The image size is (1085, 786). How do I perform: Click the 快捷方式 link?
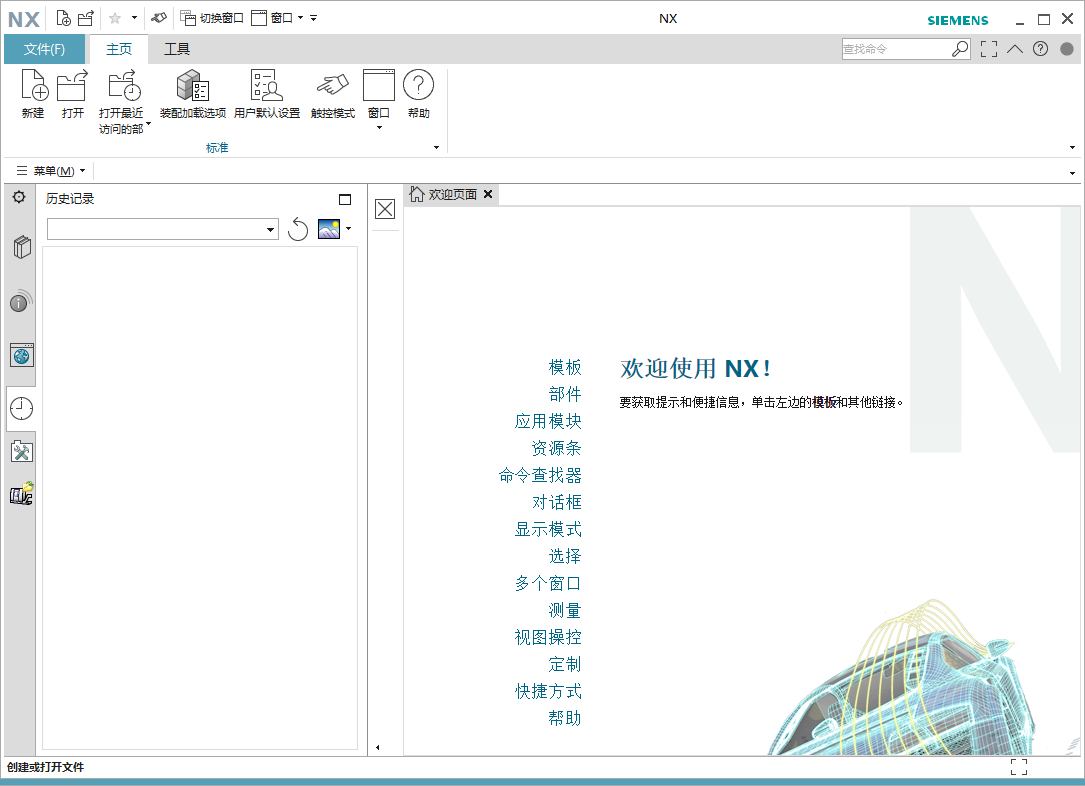(x=548, y=691)
